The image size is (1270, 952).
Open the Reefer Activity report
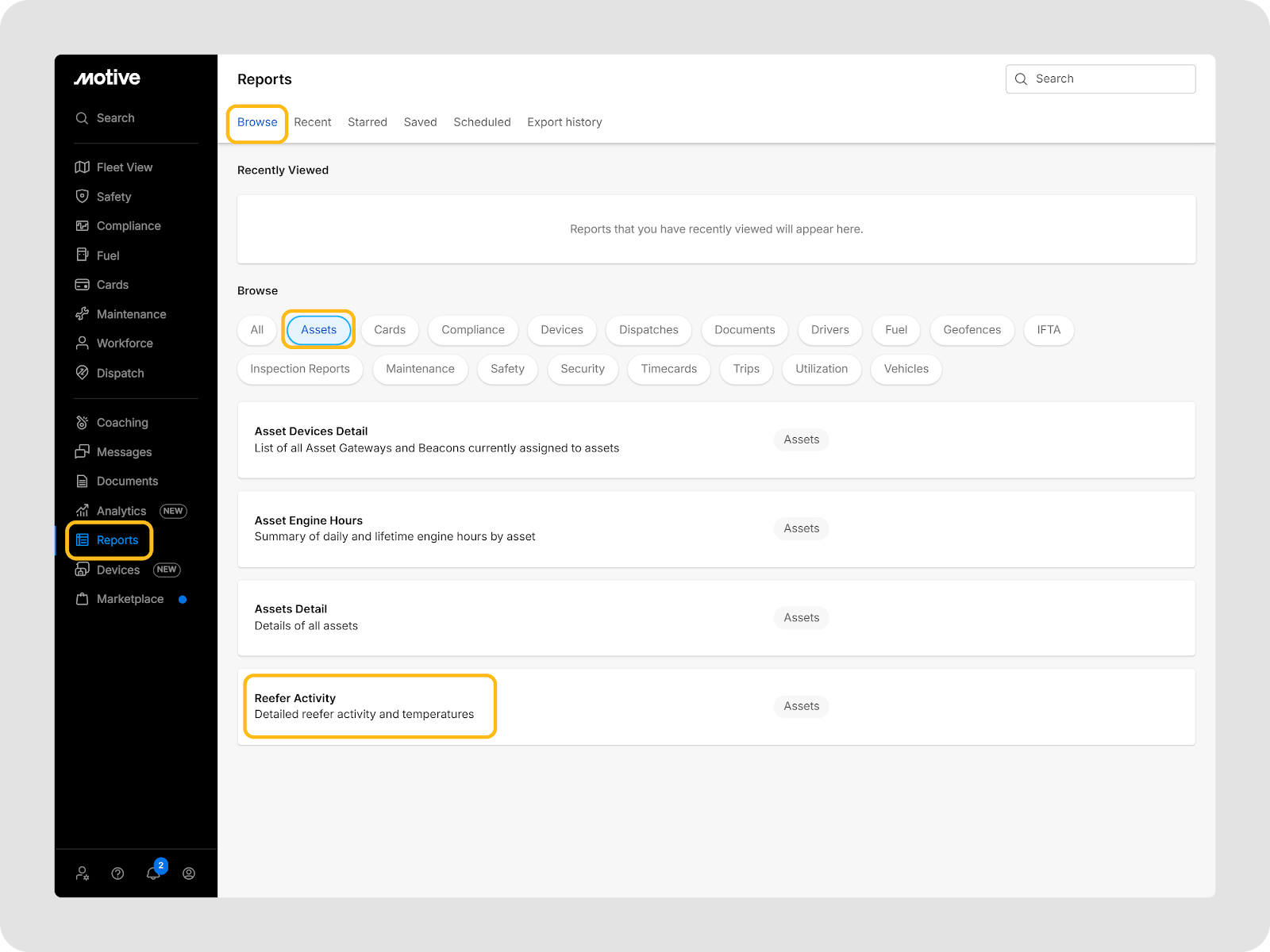click(295, 698)
